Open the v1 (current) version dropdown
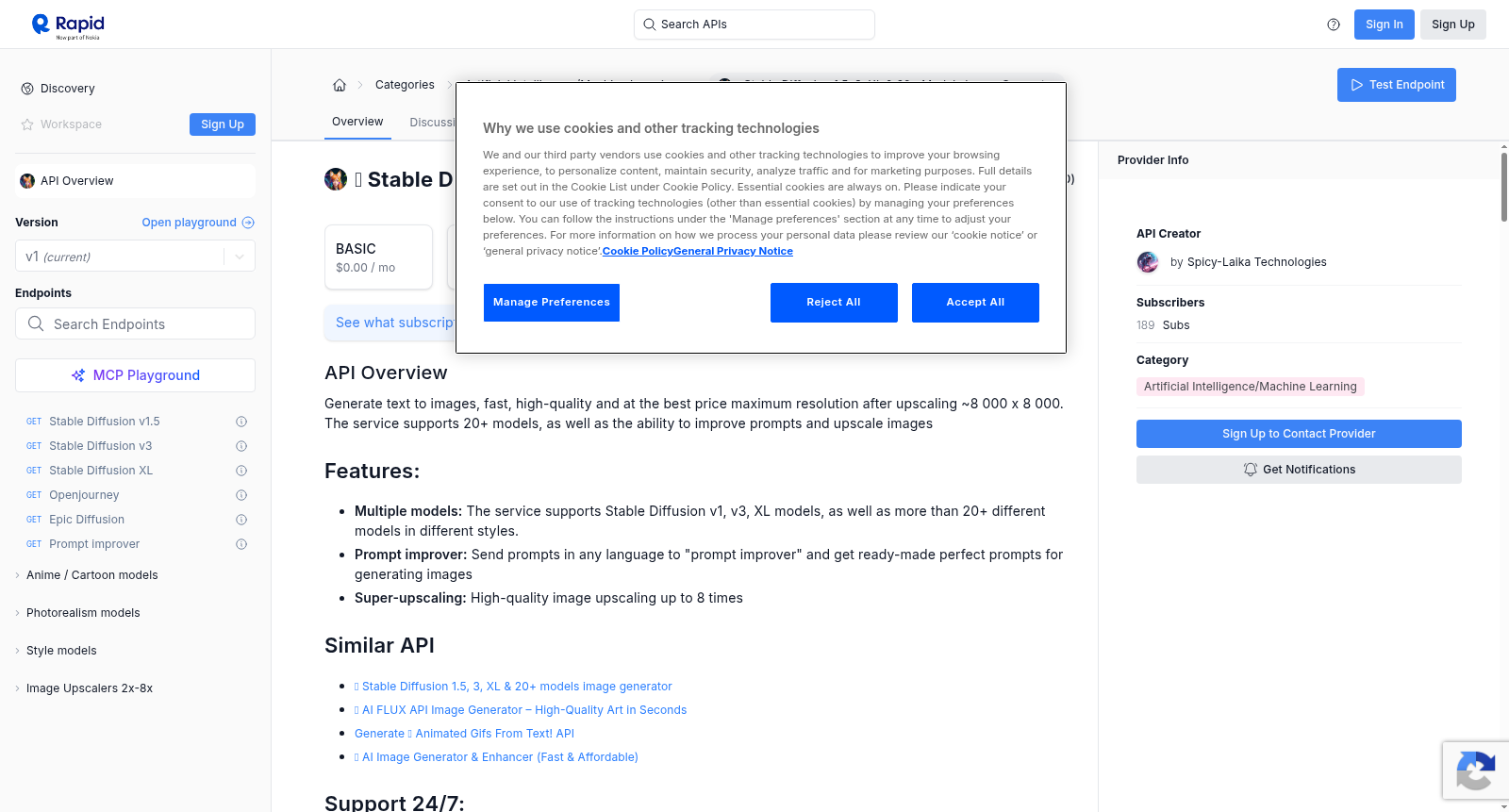Screen dimensions: 1509x812 135,257
